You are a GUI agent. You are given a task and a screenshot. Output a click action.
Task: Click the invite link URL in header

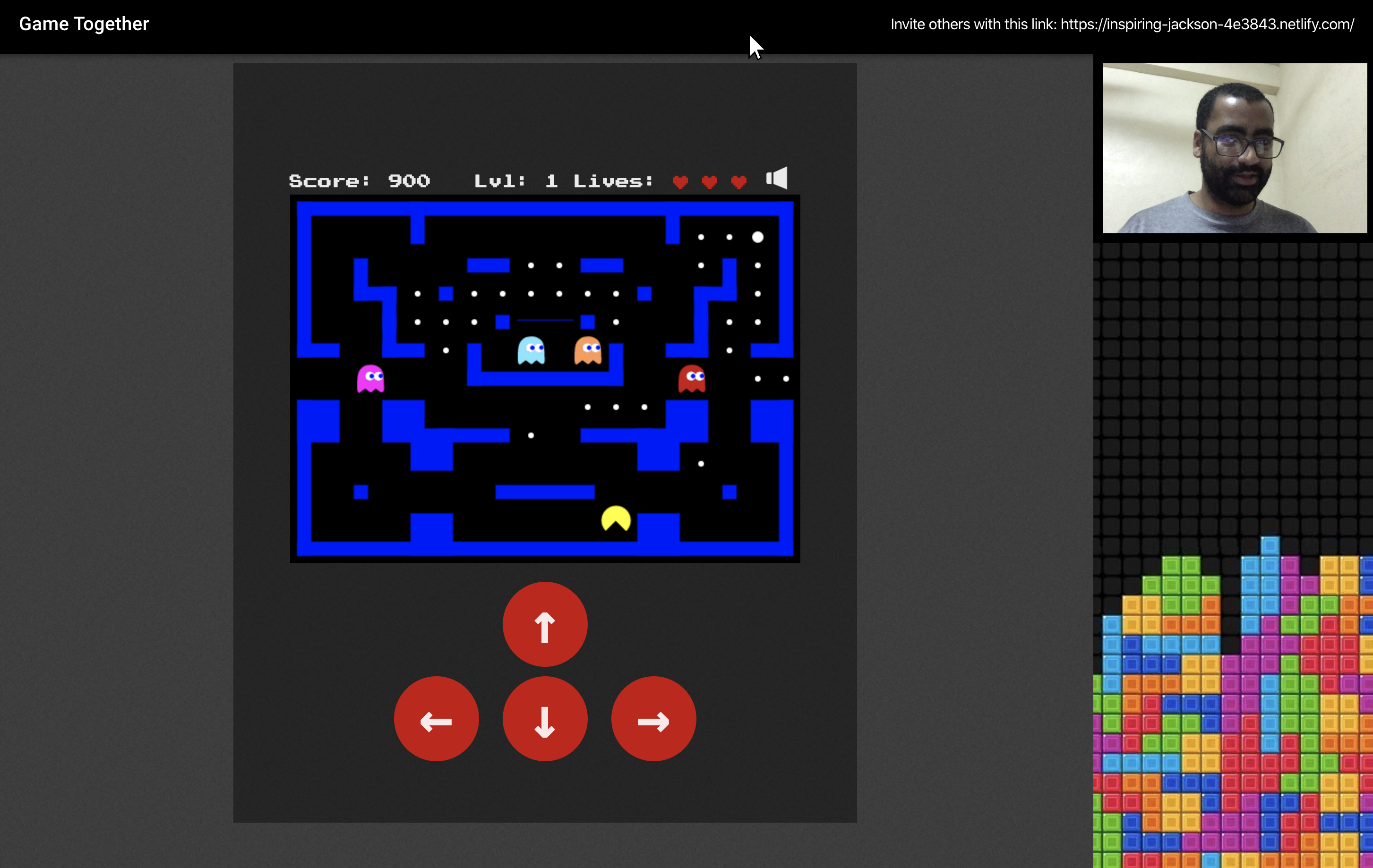pyautogui.click(x=1207, y=24)
